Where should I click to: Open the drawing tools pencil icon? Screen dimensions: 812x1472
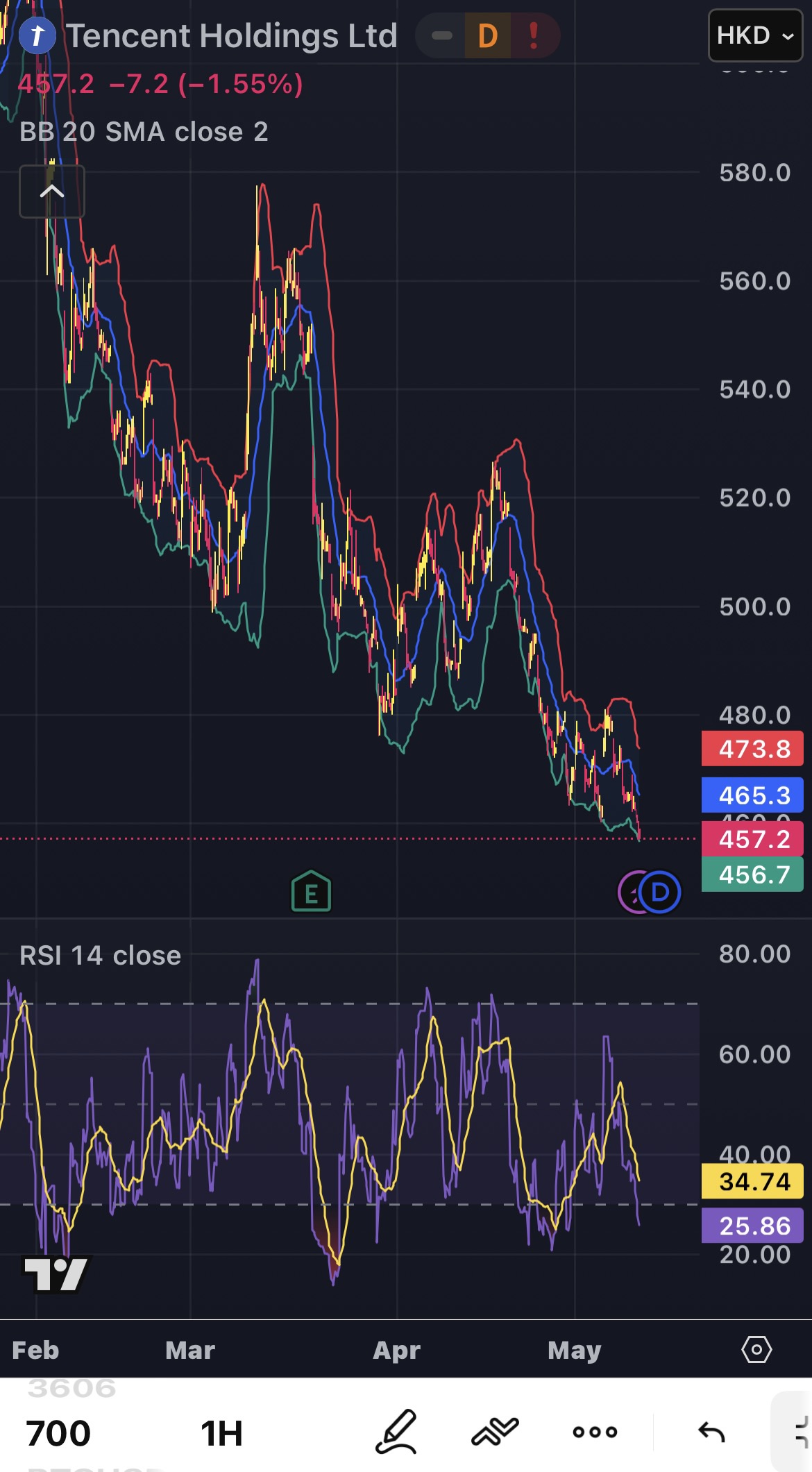tap(396, 1432)
